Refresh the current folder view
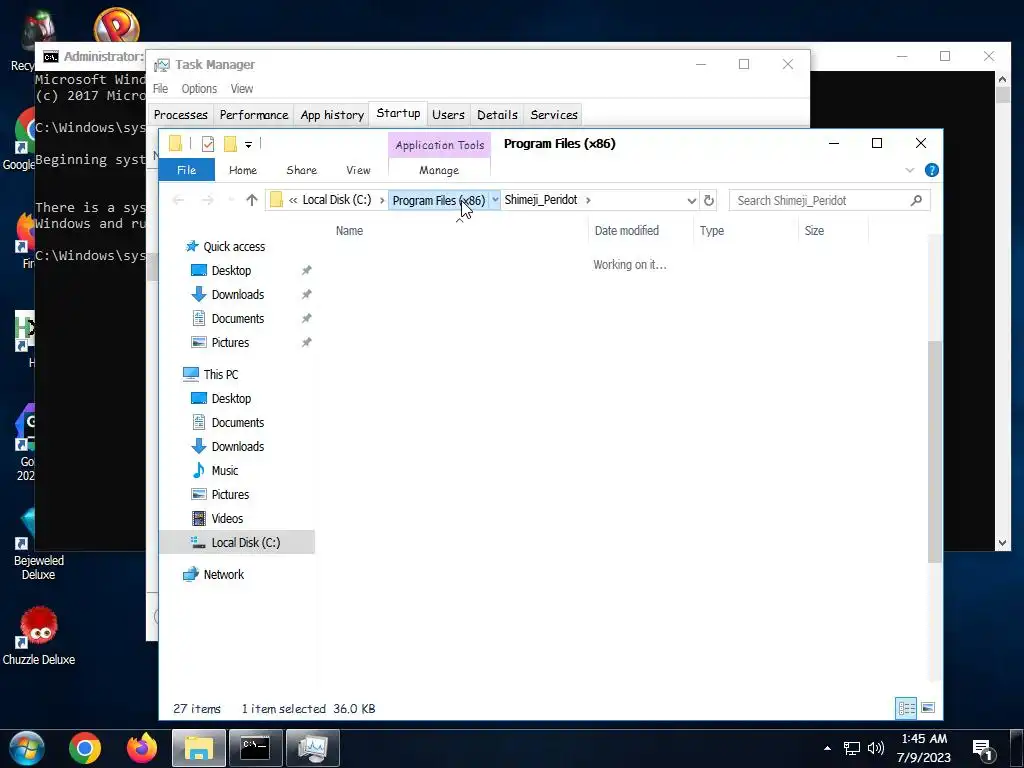 pyautogui.click(x=709, y=200)
